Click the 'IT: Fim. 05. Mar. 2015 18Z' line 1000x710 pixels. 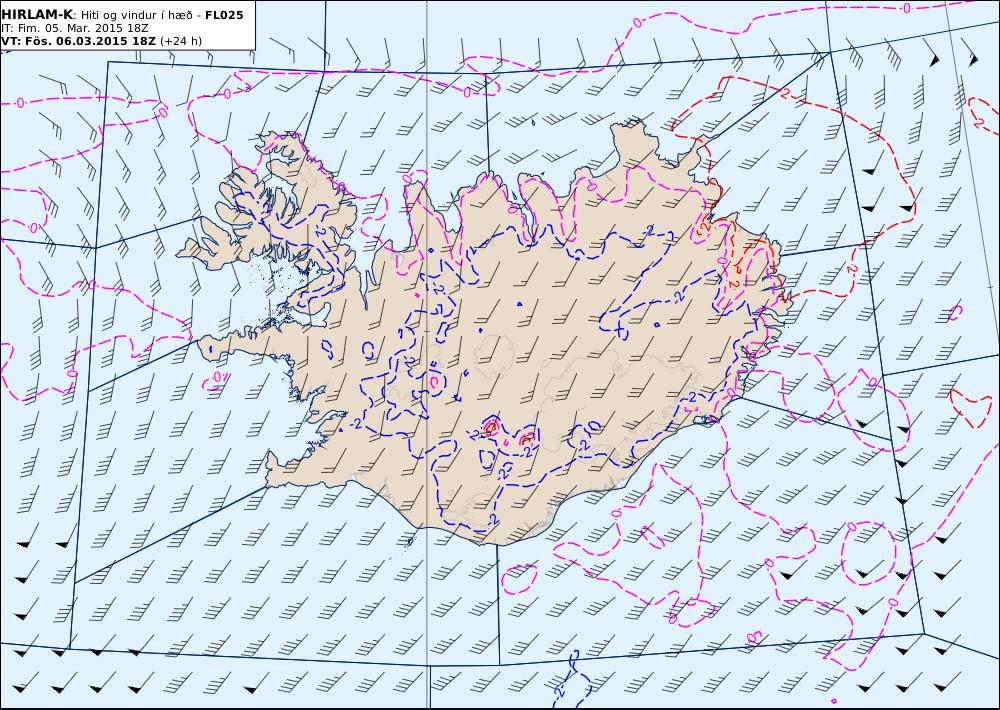click(76, 28)
